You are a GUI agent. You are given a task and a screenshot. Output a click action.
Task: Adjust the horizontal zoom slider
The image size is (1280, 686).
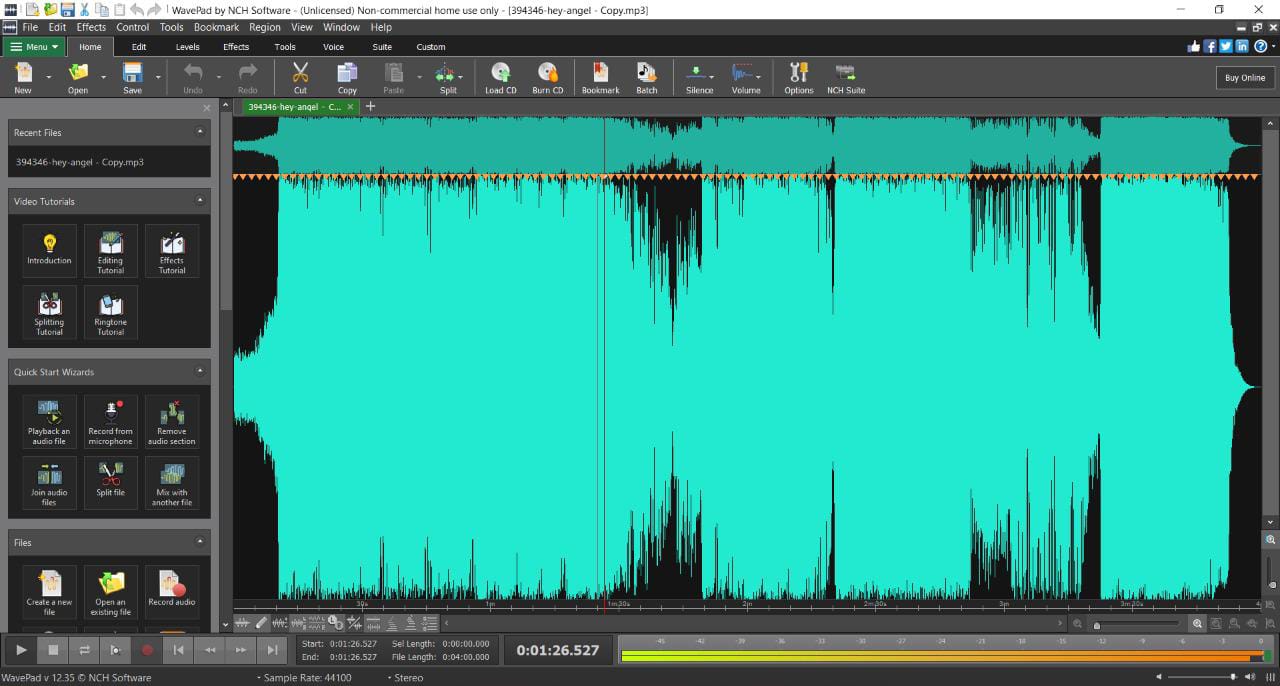(1097, 625)
